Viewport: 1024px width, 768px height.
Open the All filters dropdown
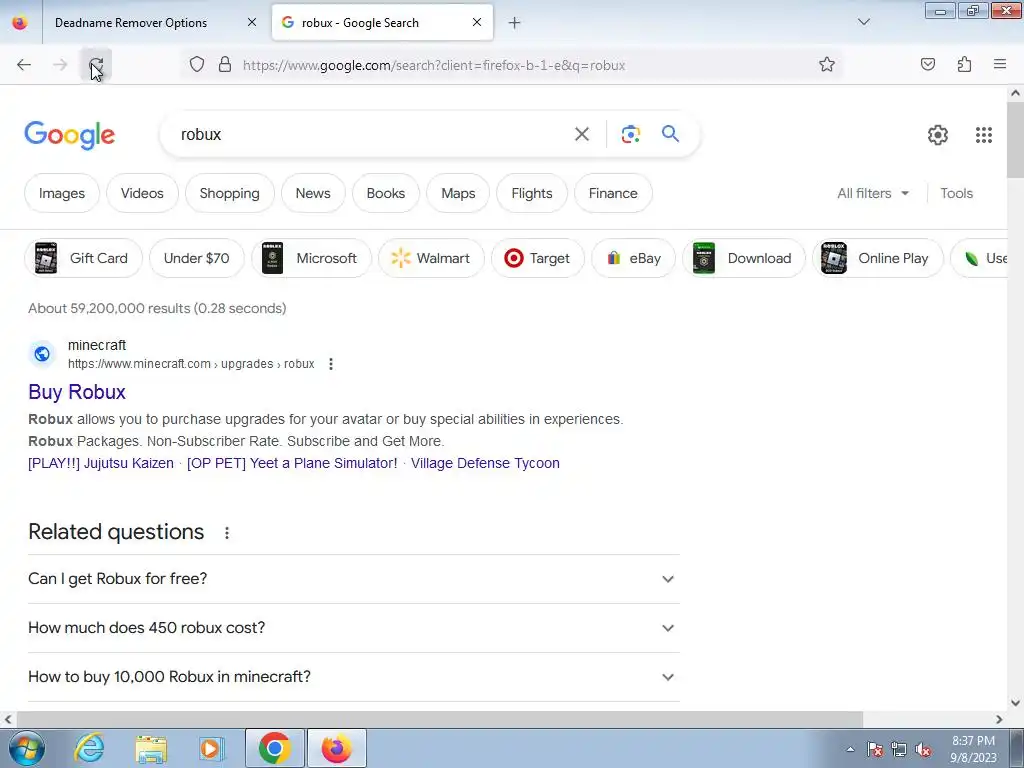873,193
